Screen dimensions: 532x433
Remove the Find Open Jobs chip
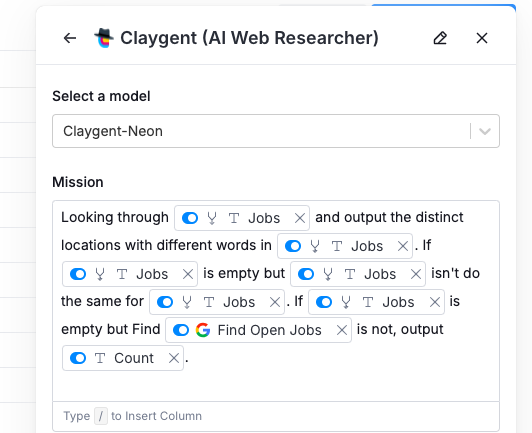tap(342, 330)
